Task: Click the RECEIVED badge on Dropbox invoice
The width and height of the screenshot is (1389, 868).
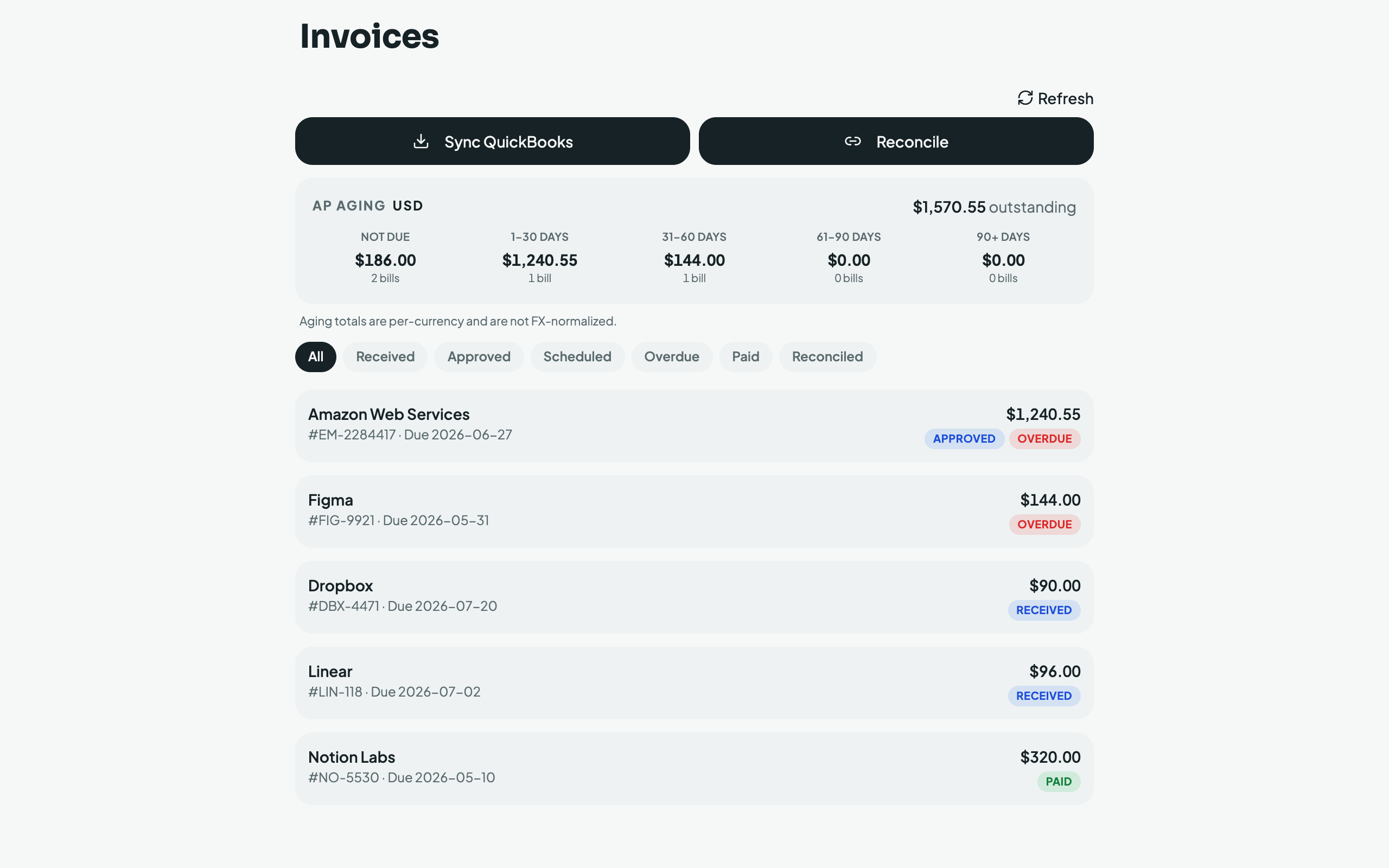Action: pyautogui.click(x=1044, y=610)
